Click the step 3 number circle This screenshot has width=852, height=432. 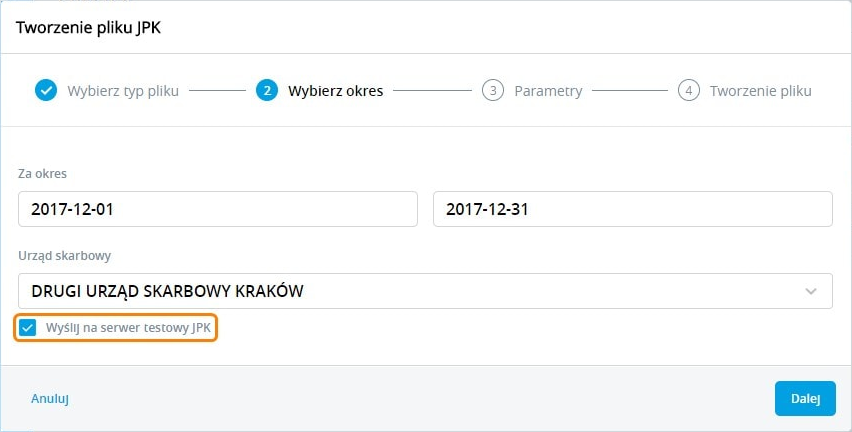(x=492, y=91)
